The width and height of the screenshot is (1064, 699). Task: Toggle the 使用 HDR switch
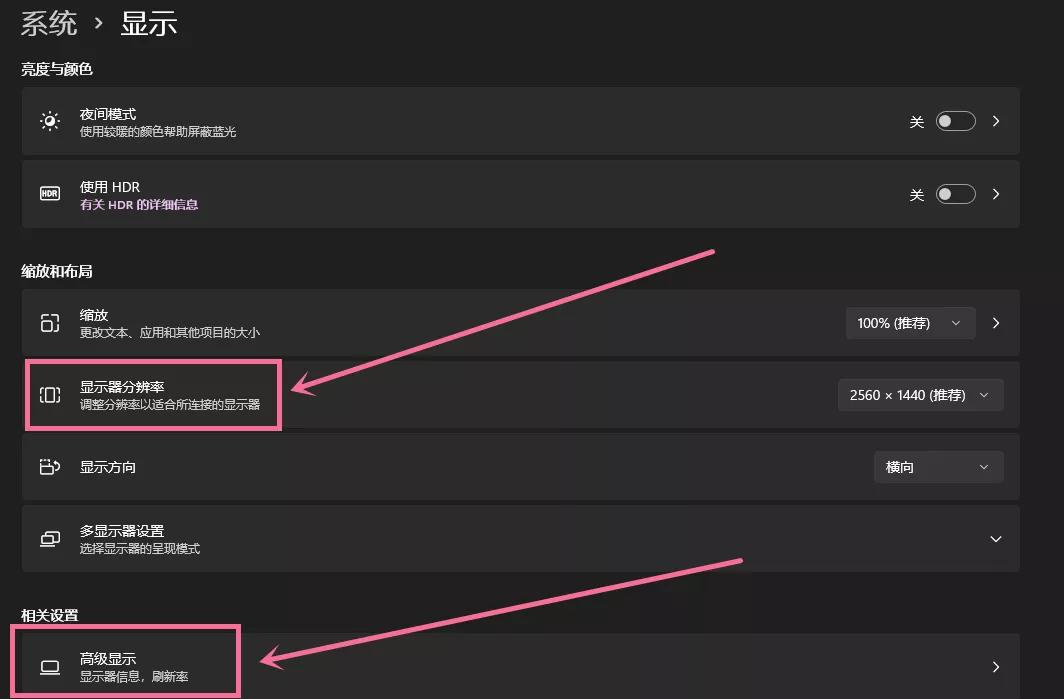coord(955,194)
